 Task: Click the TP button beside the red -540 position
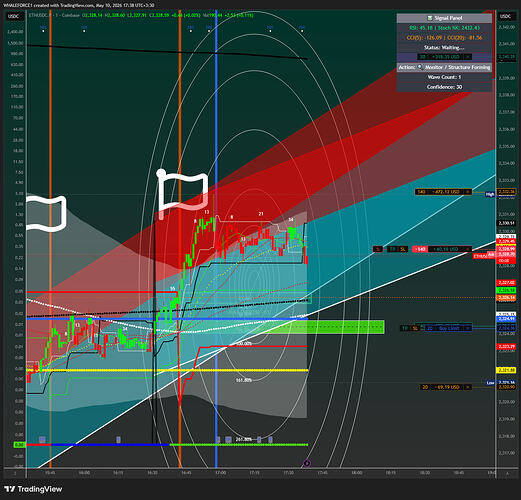click(x=393, y=249)
